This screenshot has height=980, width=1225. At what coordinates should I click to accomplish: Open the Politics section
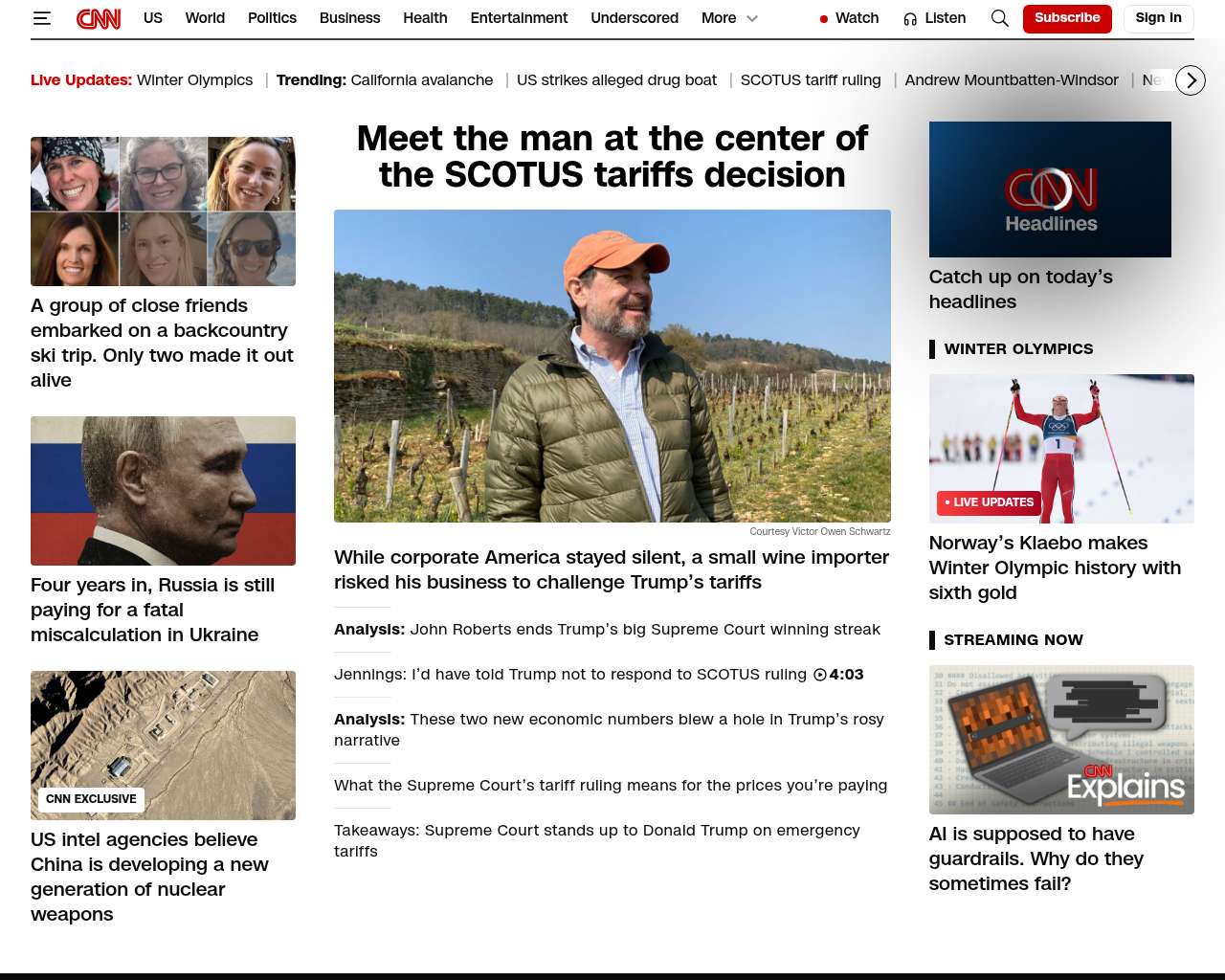click(x=272, y=18)
